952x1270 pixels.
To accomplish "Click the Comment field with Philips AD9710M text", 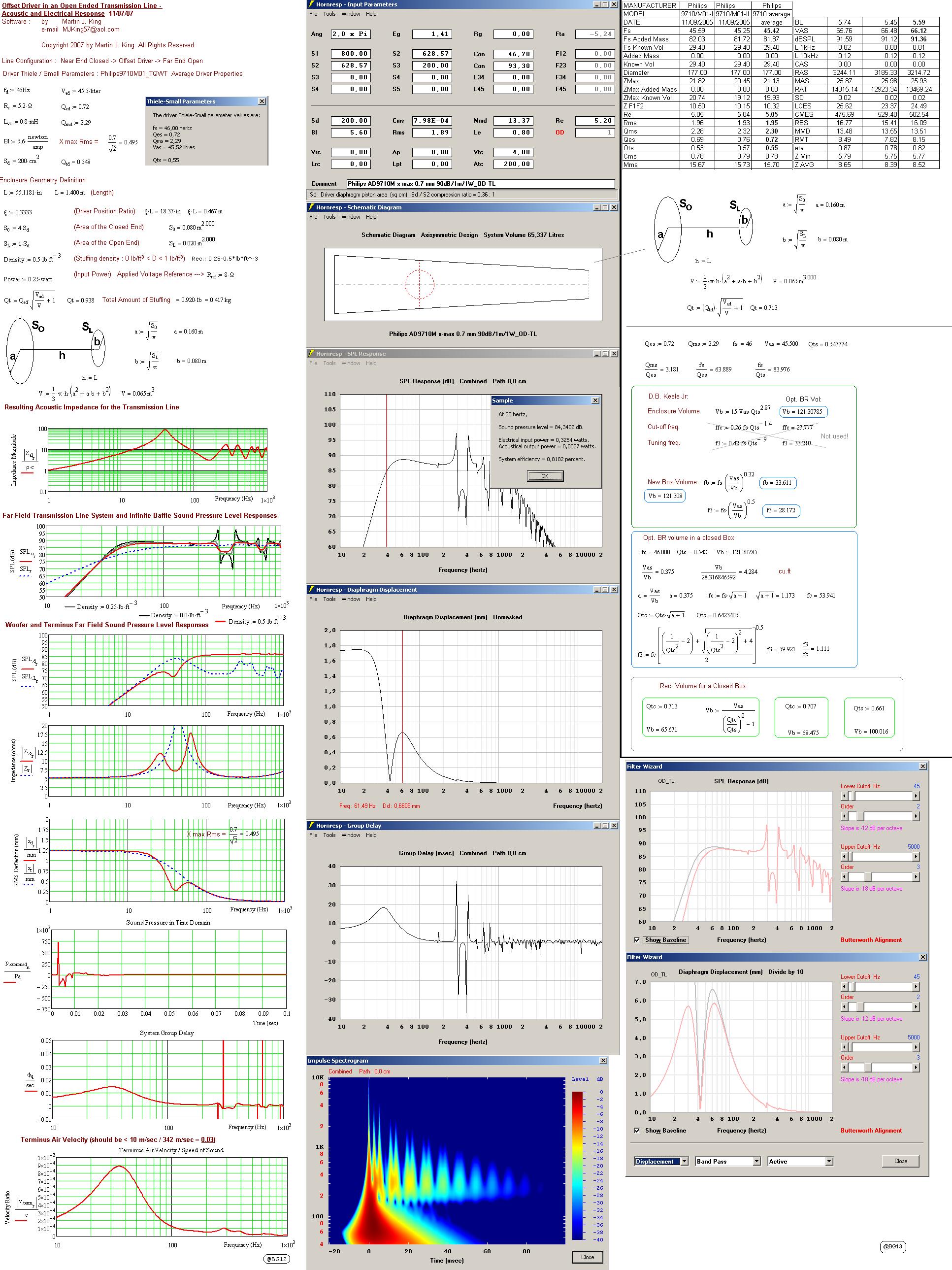I will point(481,184).
